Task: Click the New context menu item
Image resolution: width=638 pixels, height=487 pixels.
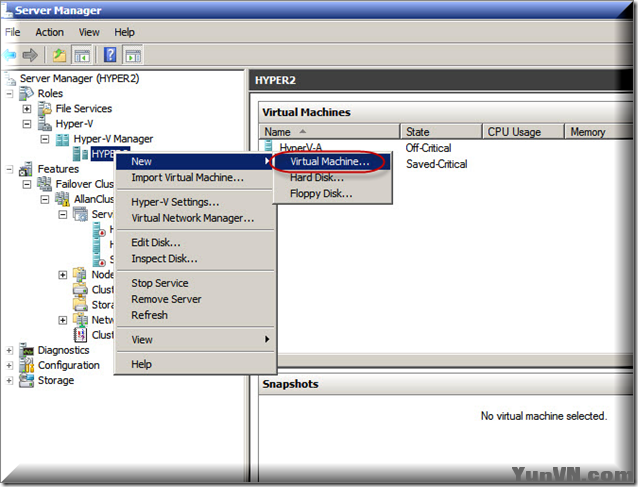Action: (x=195, y=162)
